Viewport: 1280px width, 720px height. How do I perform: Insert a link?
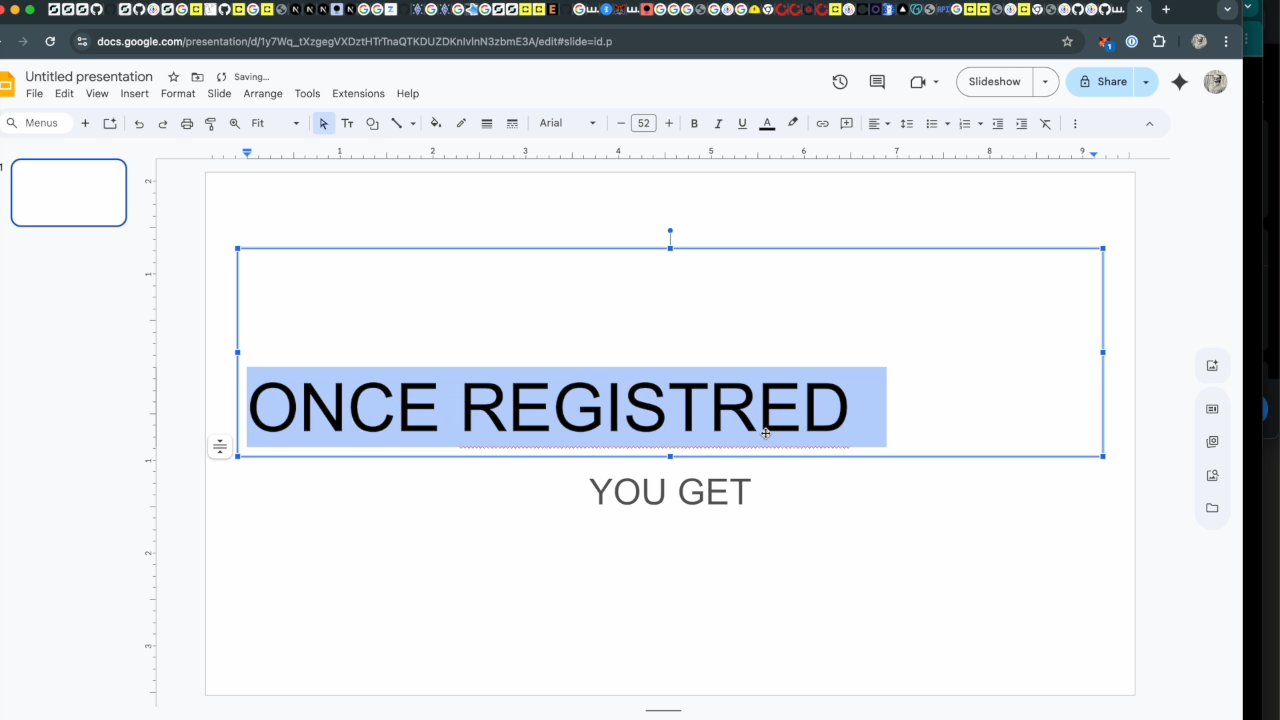(822, 123)
